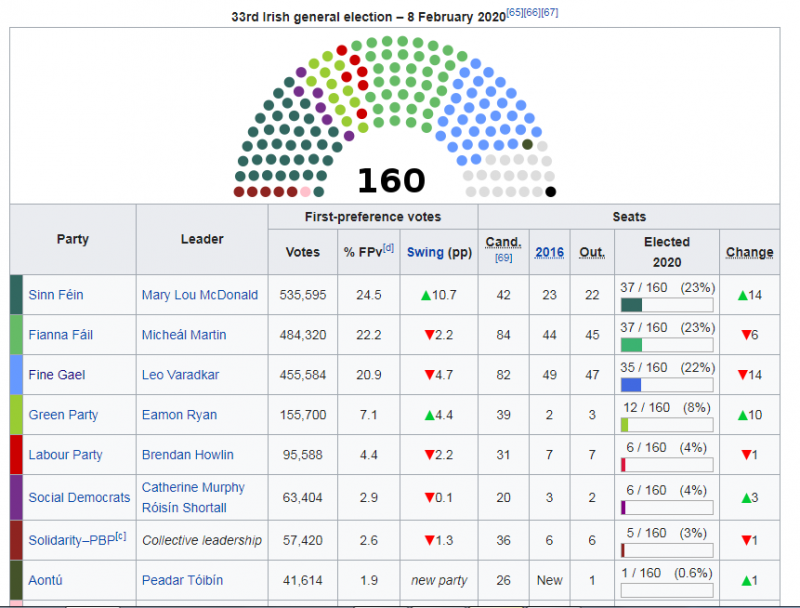Viewport: 800px width, 608px height.
Task: Open Peadar Tóibín's page
Action: (x=182, y=580)
